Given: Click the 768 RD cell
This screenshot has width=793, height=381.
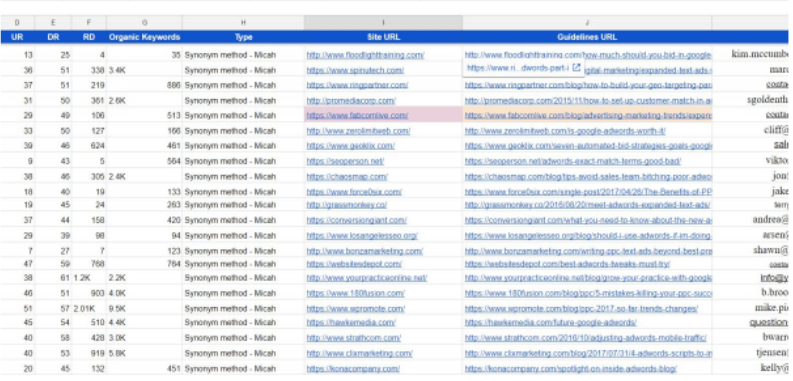Looking at the screenshot, I should (x=89, y=264).
